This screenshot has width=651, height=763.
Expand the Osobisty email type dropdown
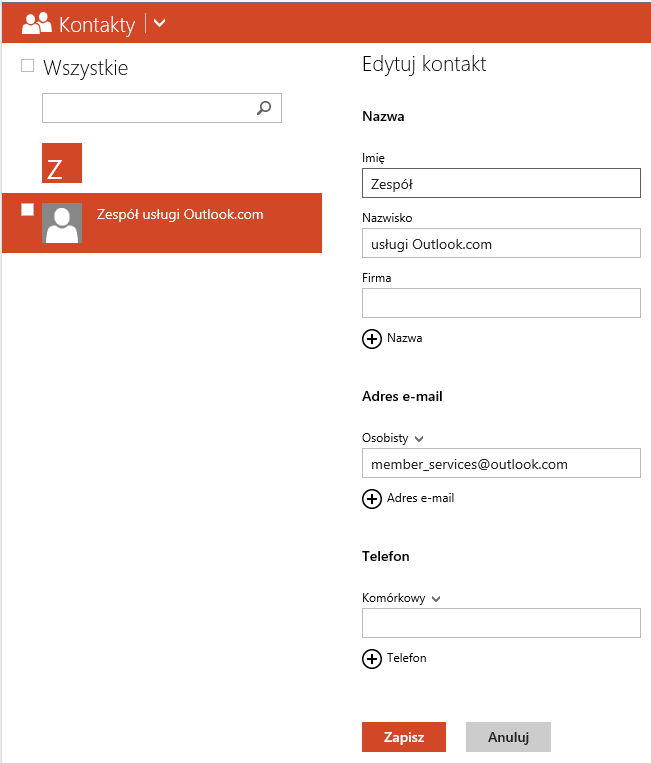(419, 438)
